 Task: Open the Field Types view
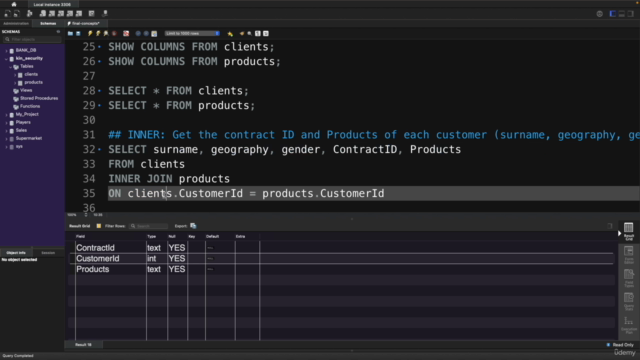(x=629, y=278)
